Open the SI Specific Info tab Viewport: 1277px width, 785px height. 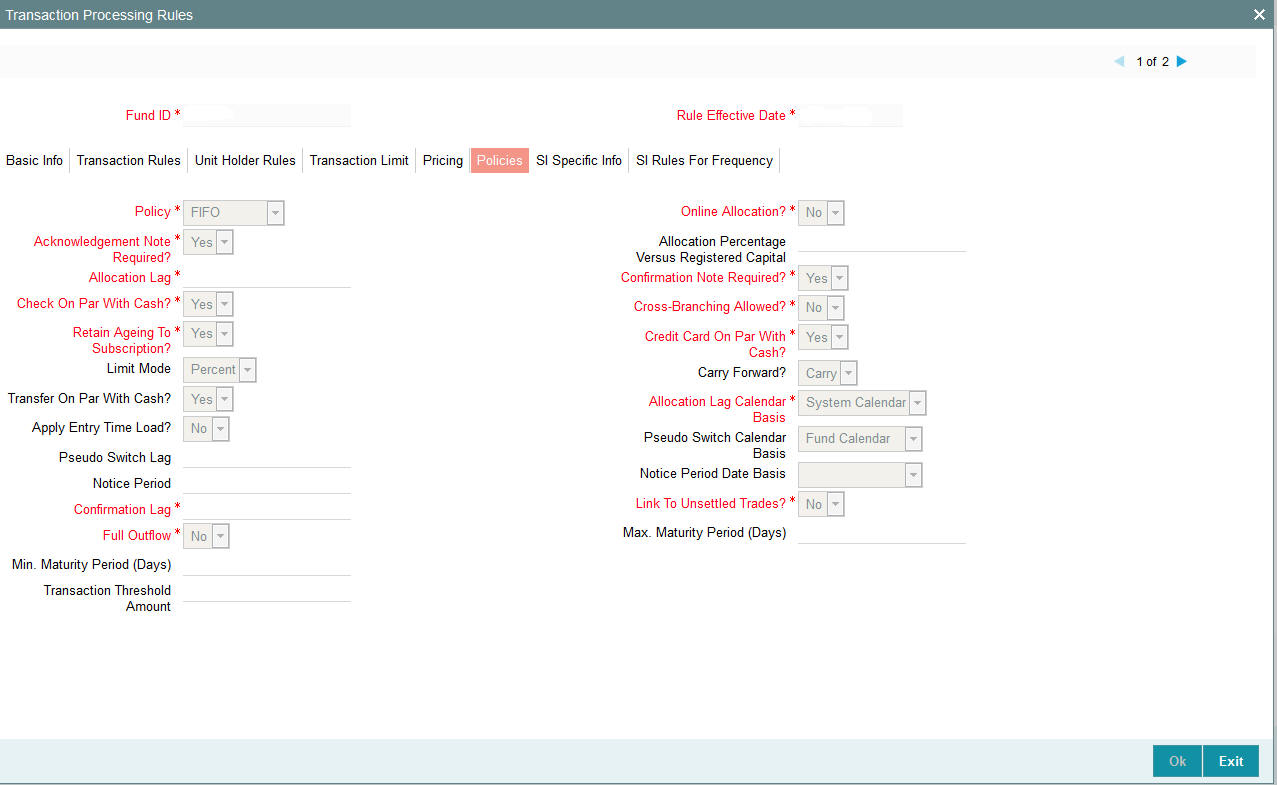coord(578,160)
